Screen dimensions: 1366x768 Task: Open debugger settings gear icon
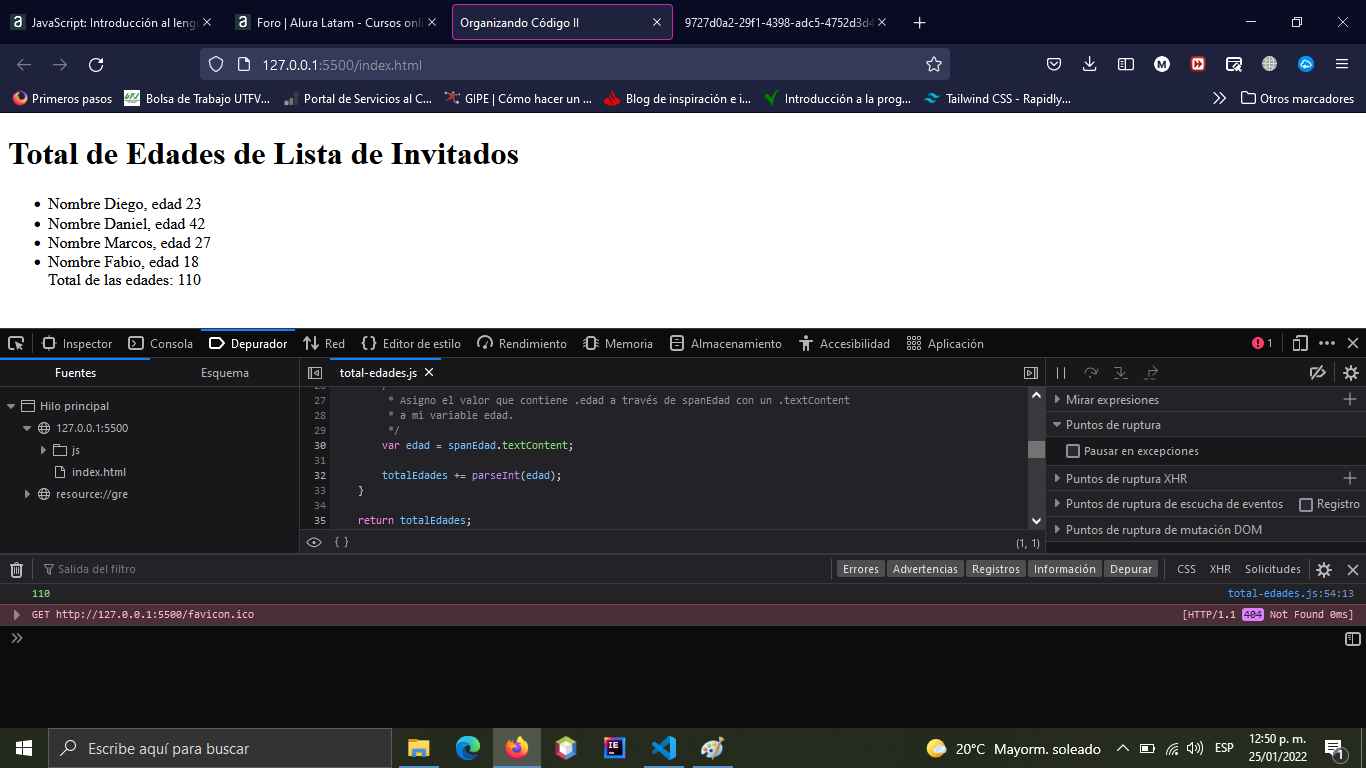1351,373
